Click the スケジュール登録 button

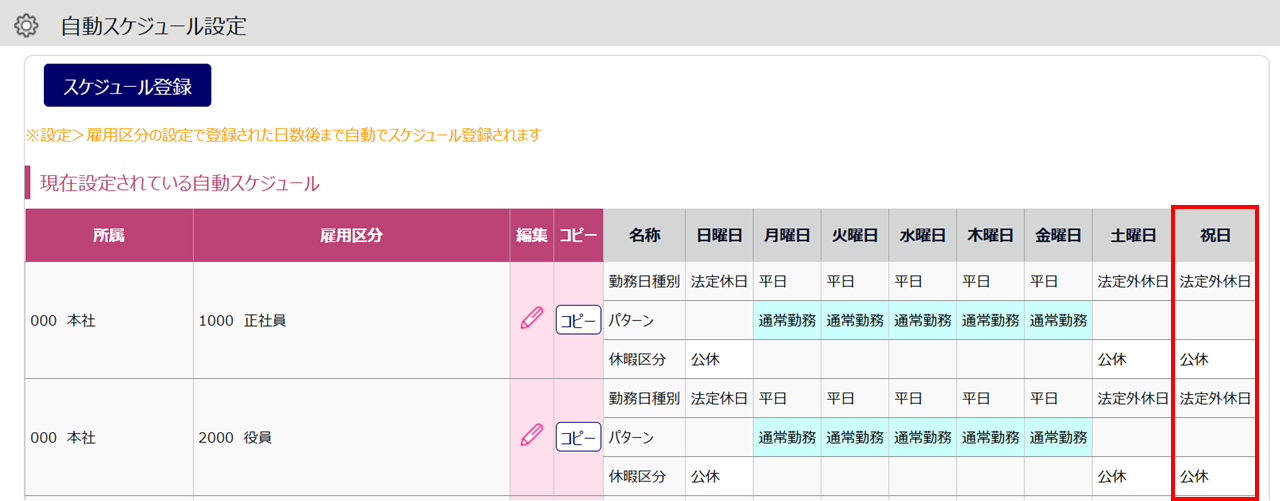point(127,86)
